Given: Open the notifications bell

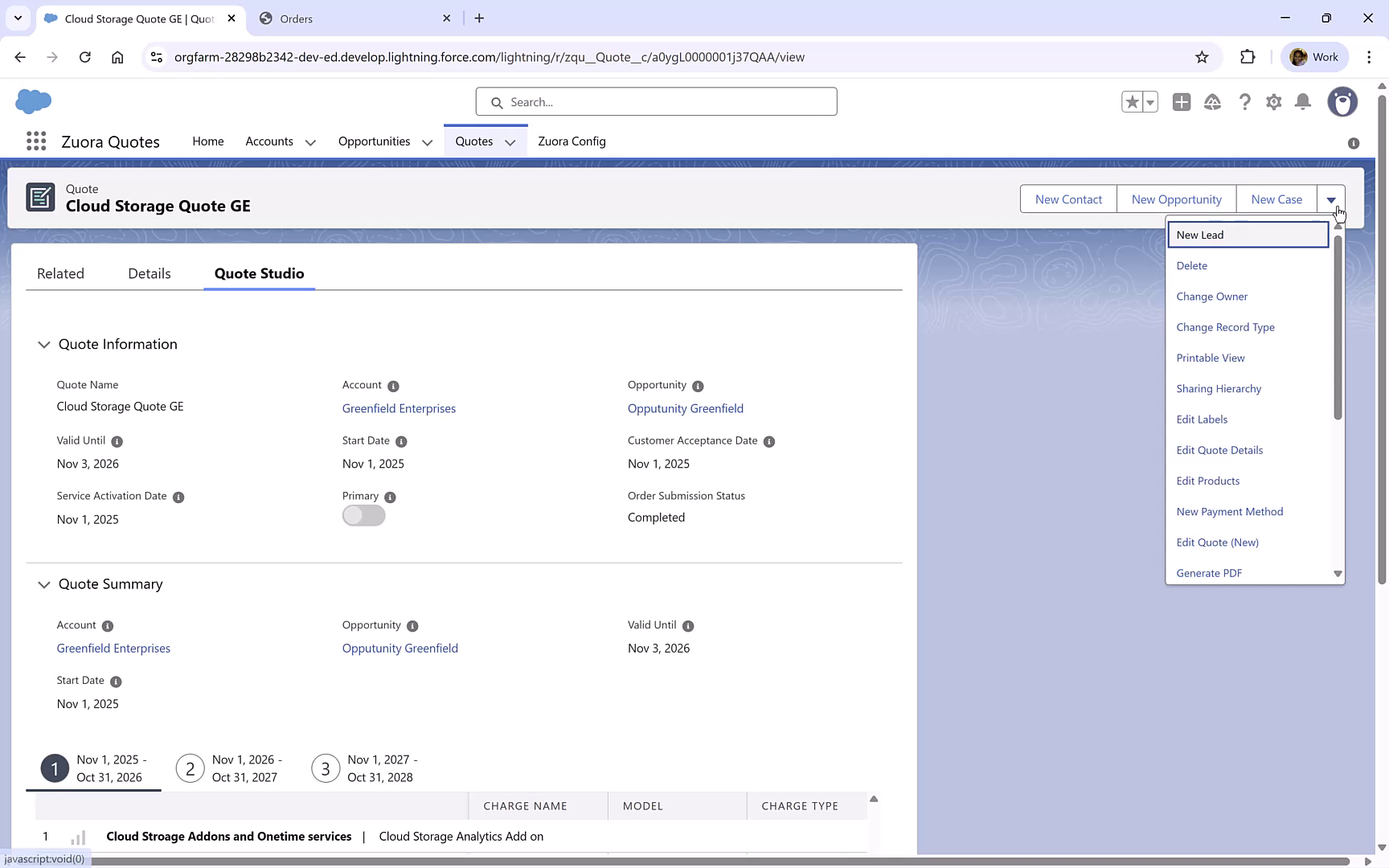Looking at the screenshot, I should pyautogui.click(x=1303, y=102).
